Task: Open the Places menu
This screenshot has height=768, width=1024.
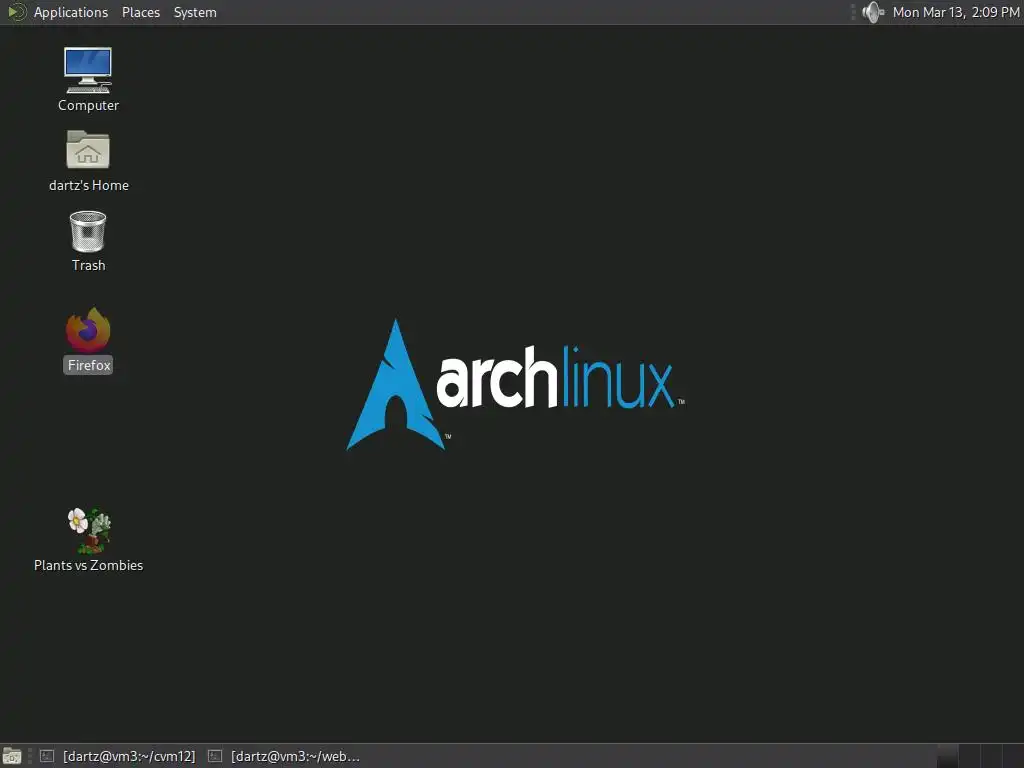Action: coord(140,12)
